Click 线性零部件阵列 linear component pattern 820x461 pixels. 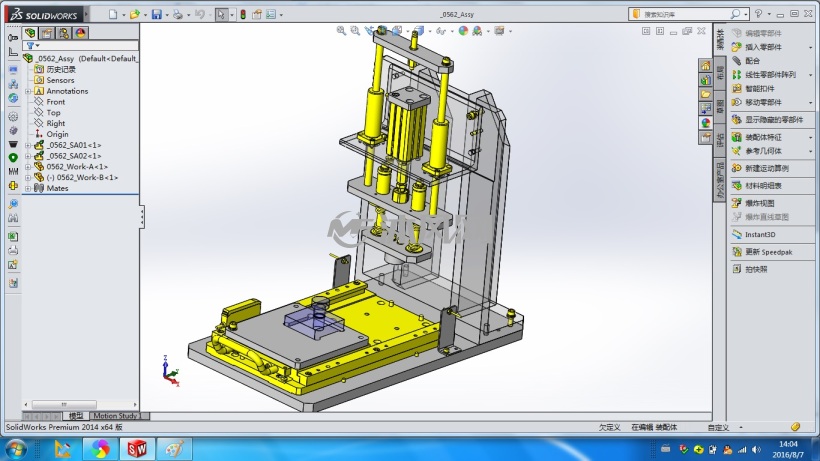pyautogui.click(x=770, y=75)
